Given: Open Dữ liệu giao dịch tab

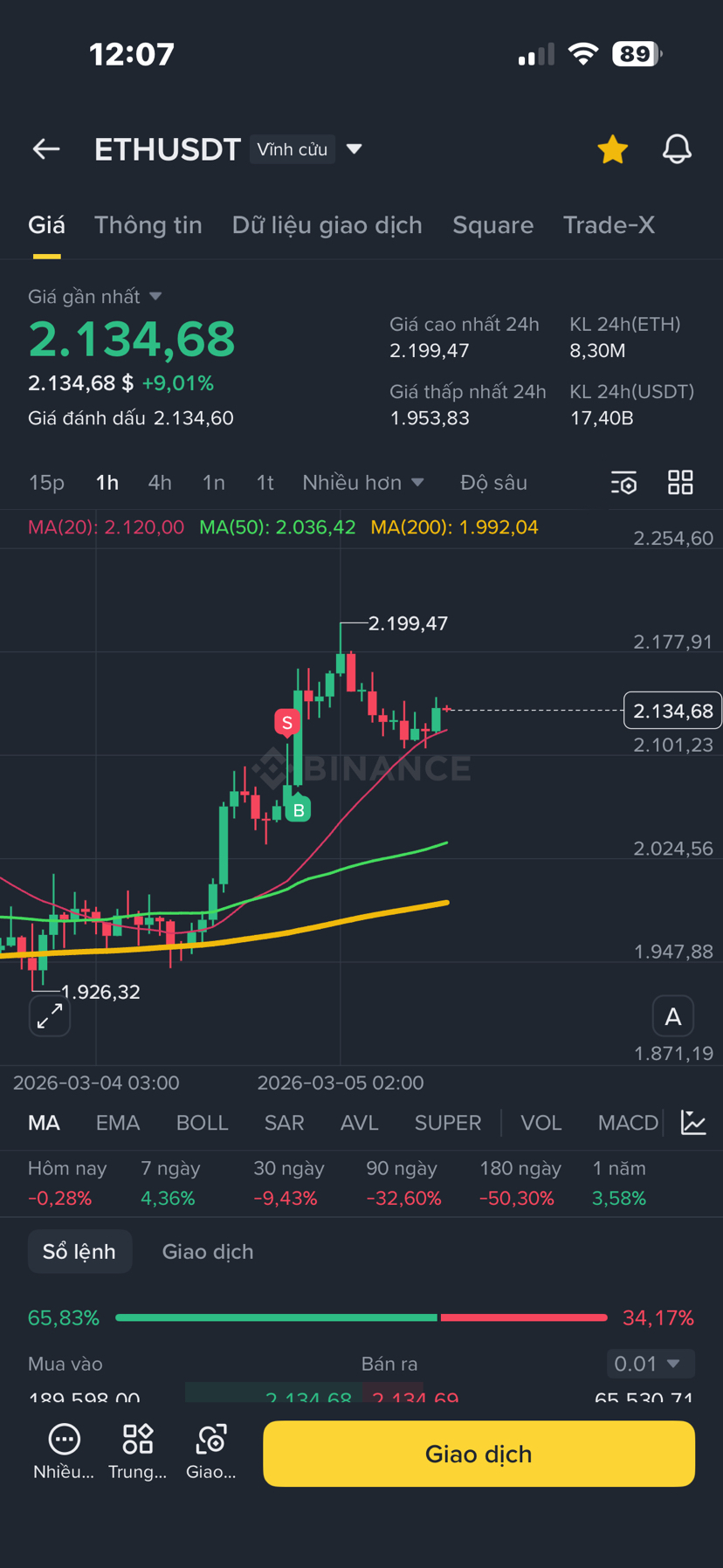Looking at the screenshot, I should pos(327,225).
